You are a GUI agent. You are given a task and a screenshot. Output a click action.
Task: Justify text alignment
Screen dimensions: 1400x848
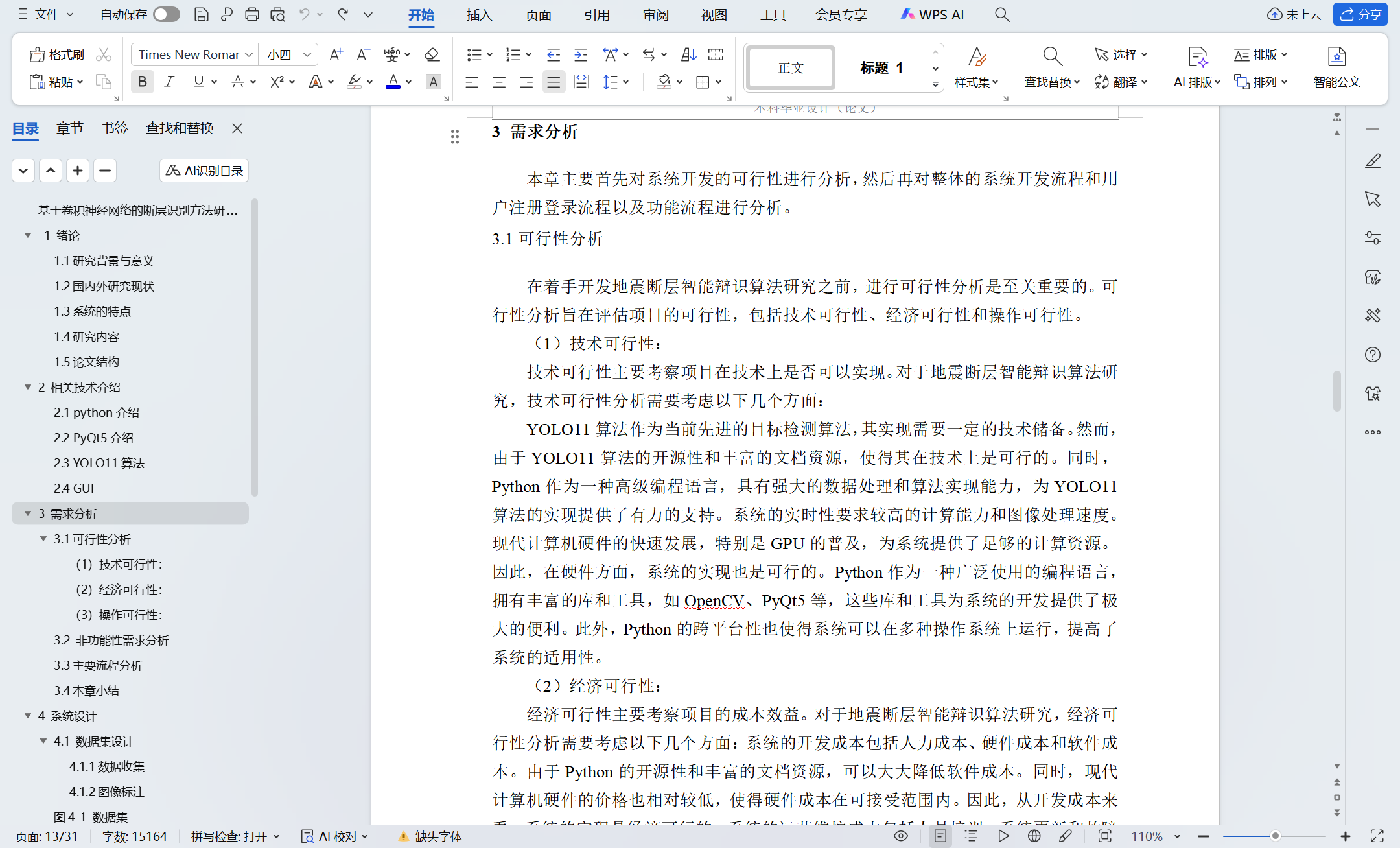coord(554,82)
